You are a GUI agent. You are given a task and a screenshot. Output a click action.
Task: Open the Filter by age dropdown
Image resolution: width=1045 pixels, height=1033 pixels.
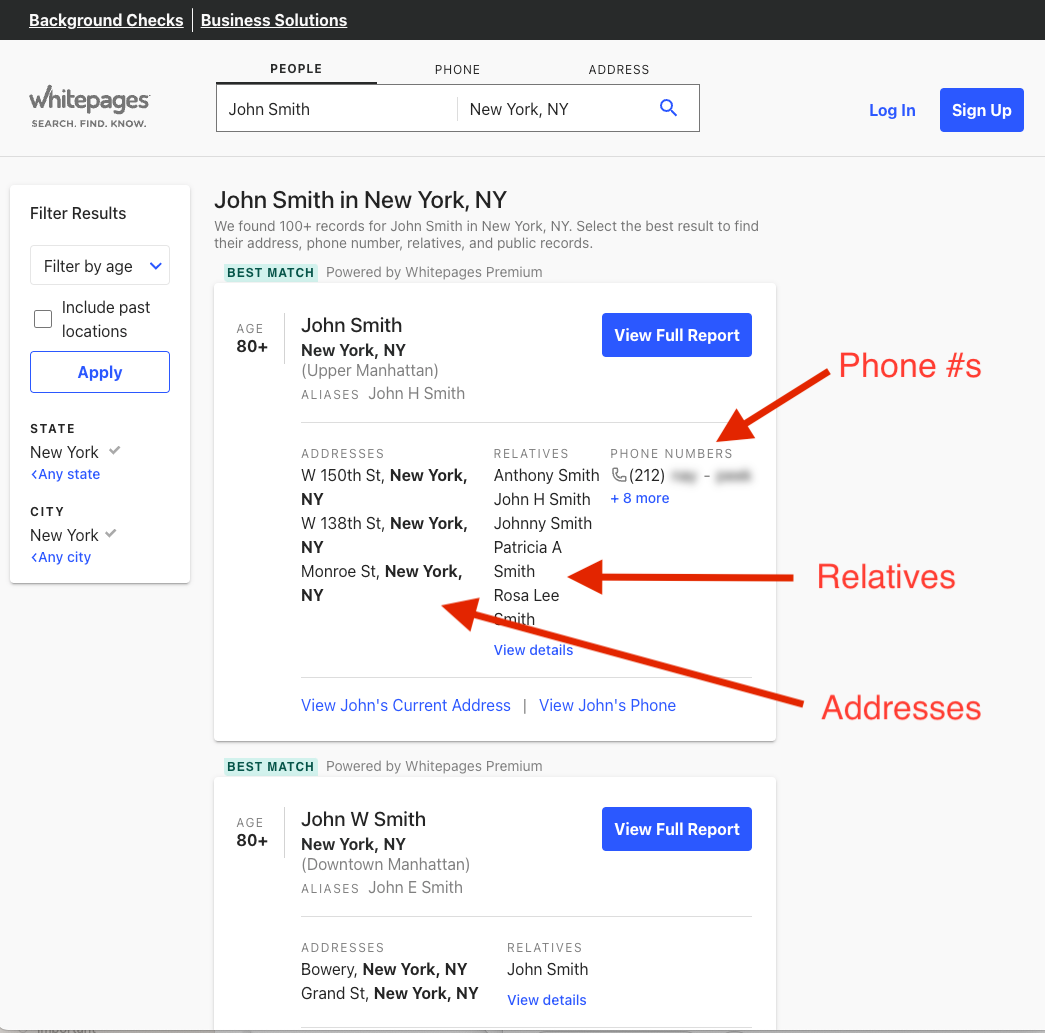(100, 265)
